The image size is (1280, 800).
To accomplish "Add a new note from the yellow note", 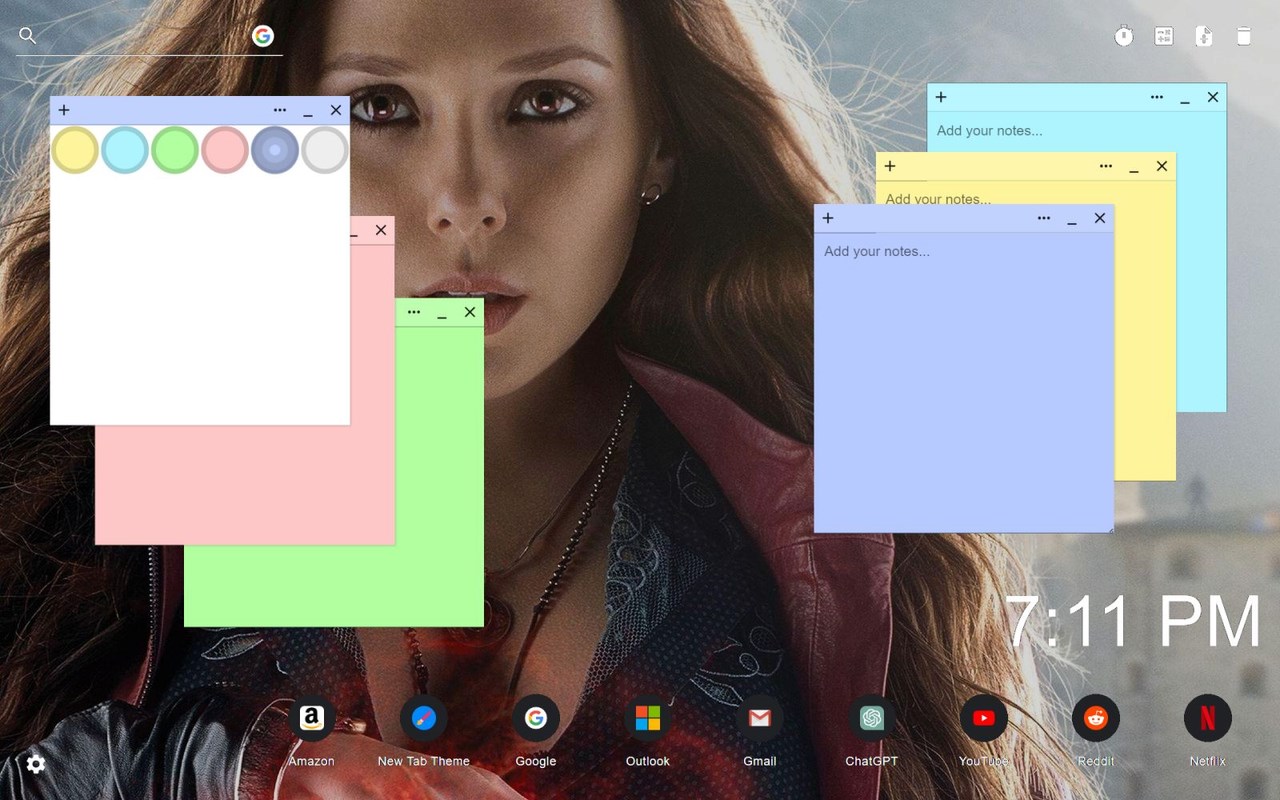I will pyautogui.click(x=890, y=166).
